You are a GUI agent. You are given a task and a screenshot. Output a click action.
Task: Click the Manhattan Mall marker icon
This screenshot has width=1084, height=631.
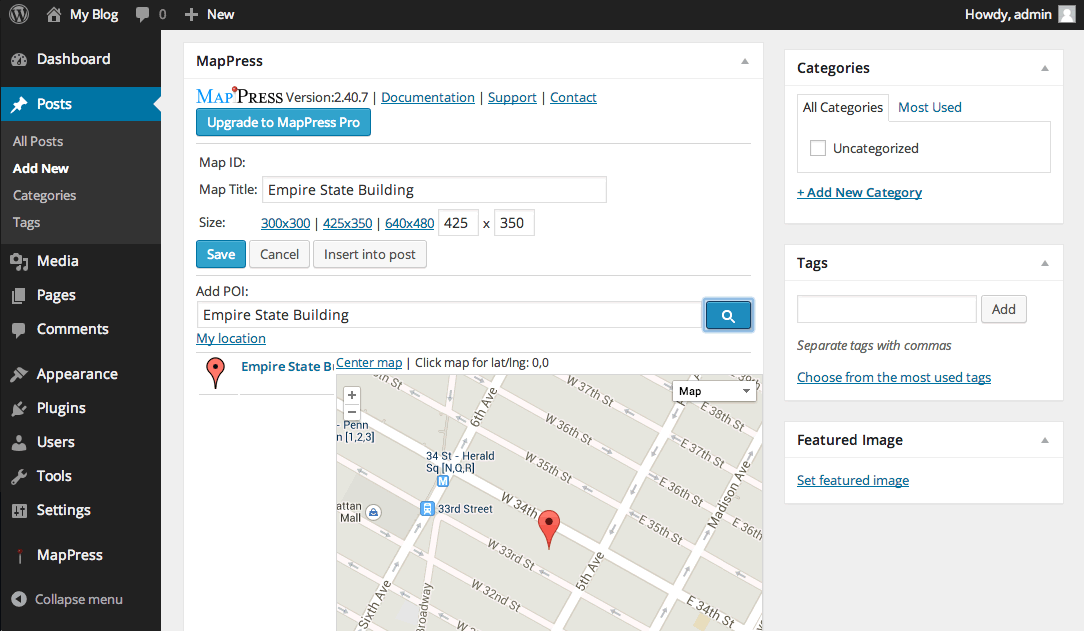[x=373, y=512]
